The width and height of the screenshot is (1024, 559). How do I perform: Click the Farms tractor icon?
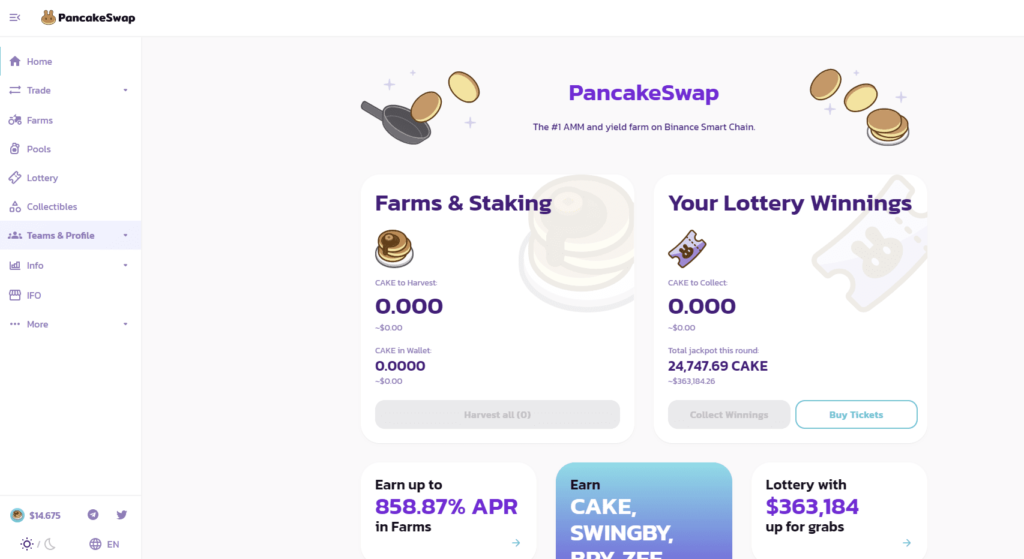[15, 120]
